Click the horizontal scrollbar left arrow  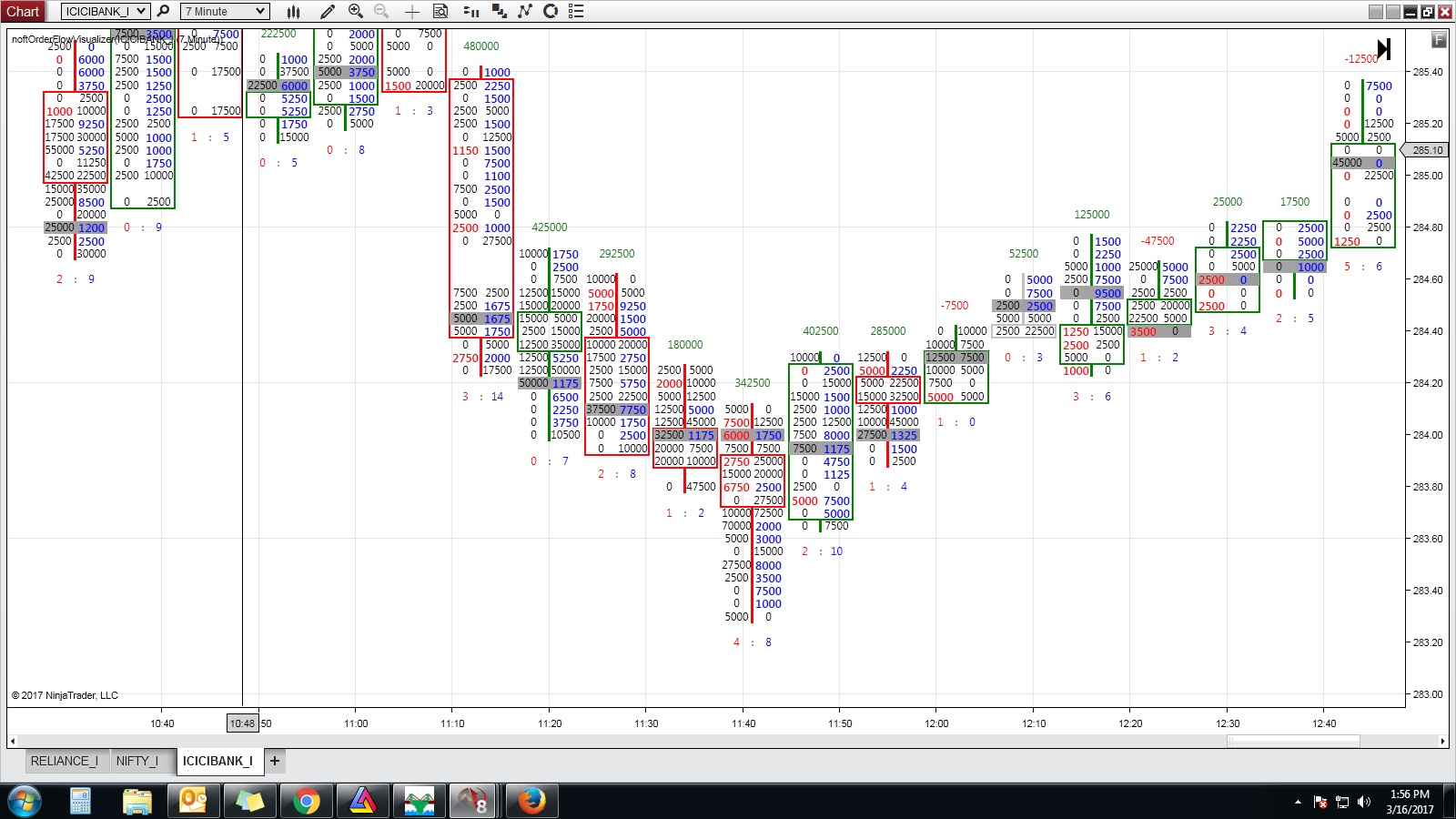pos(12,742)
